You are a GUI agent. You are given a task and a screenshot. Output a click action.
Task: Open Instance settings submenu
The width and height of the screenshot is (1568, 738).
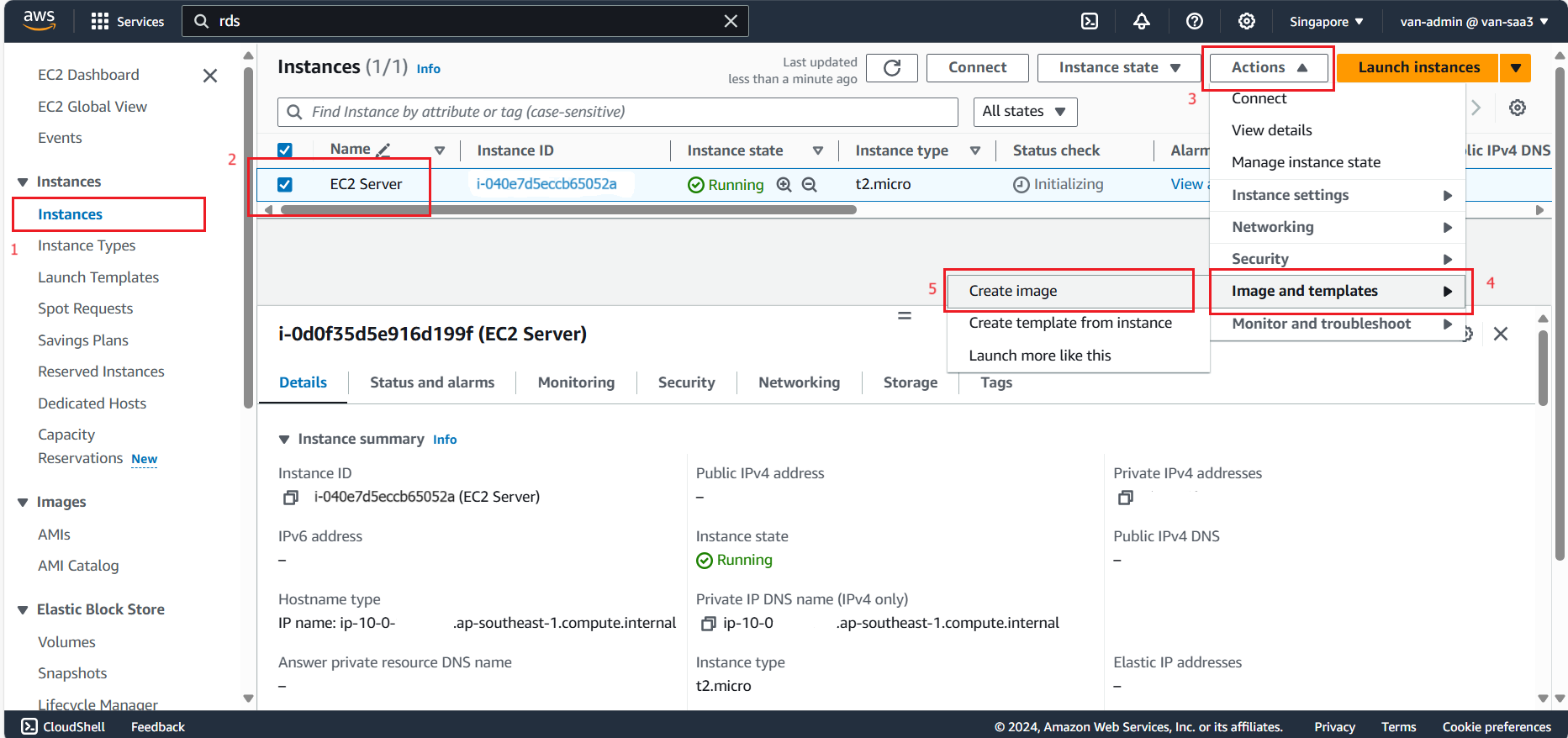(1338, 195)
